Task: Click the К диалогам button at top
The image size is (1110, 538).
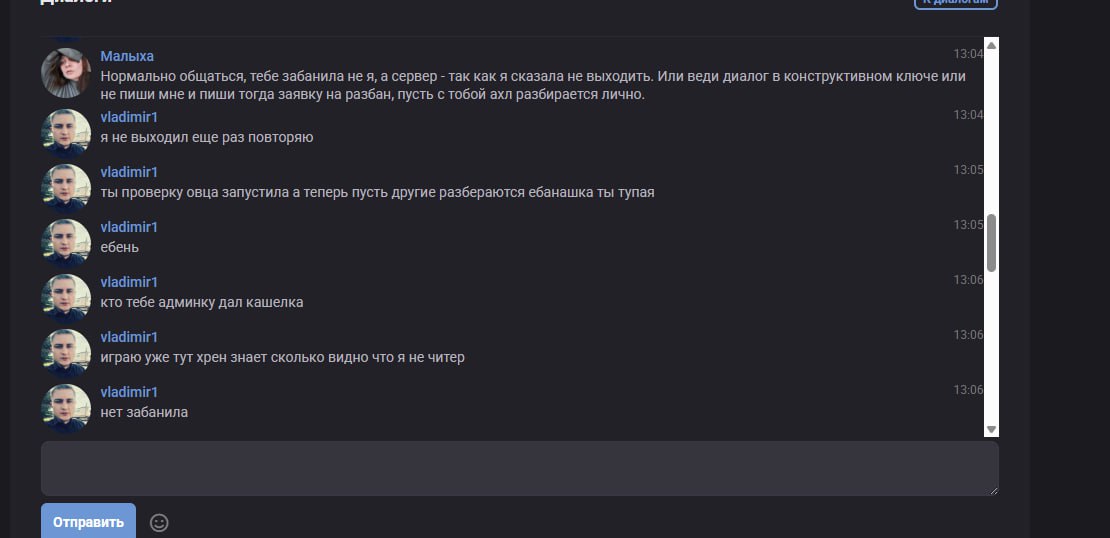Action: coord(956,3)
